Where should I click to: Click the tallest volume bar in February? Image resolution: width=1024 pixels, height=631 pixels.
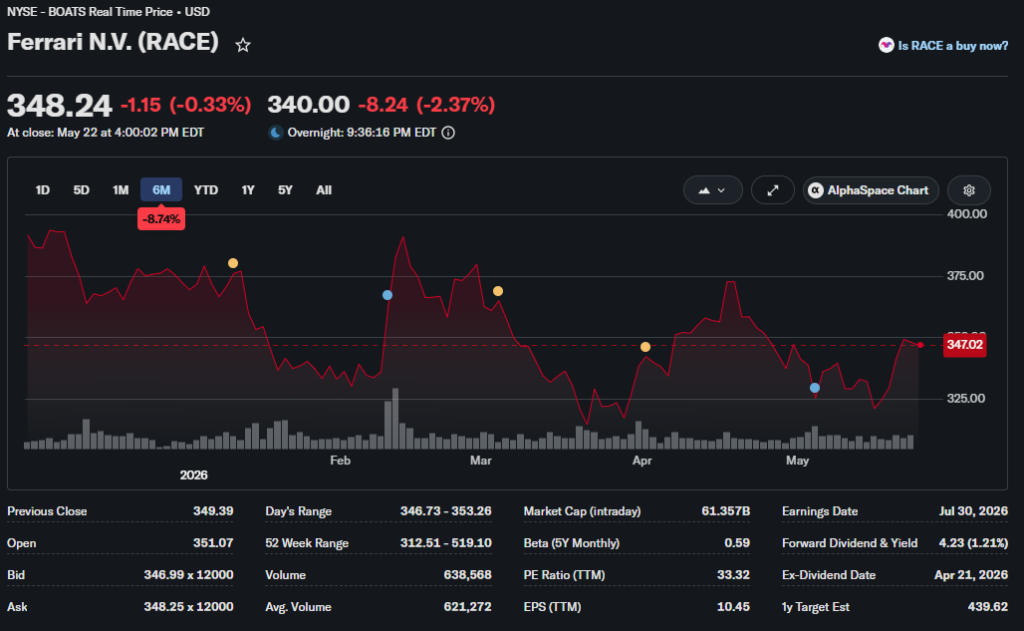(x=395, y=419)
